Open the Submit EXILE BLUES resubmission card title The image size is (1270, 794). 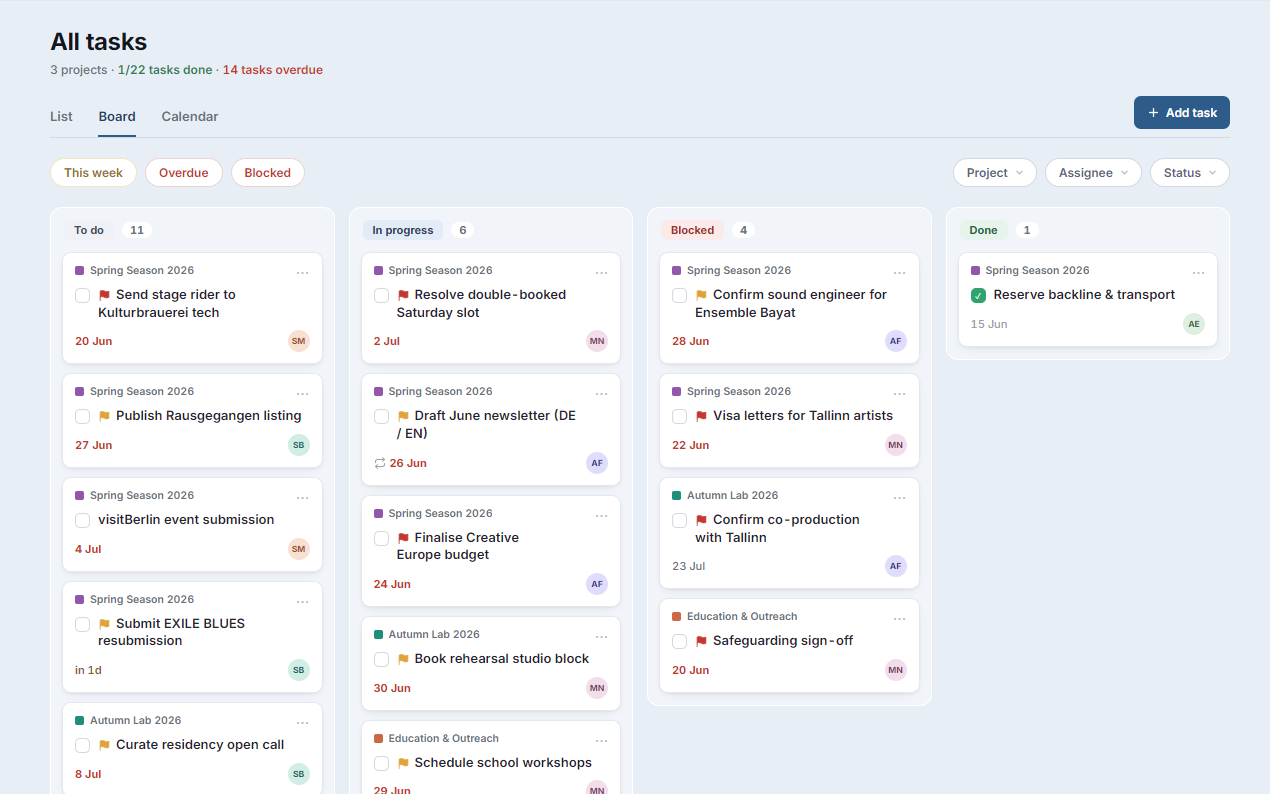pyautogui.click(x=171, y=632)
